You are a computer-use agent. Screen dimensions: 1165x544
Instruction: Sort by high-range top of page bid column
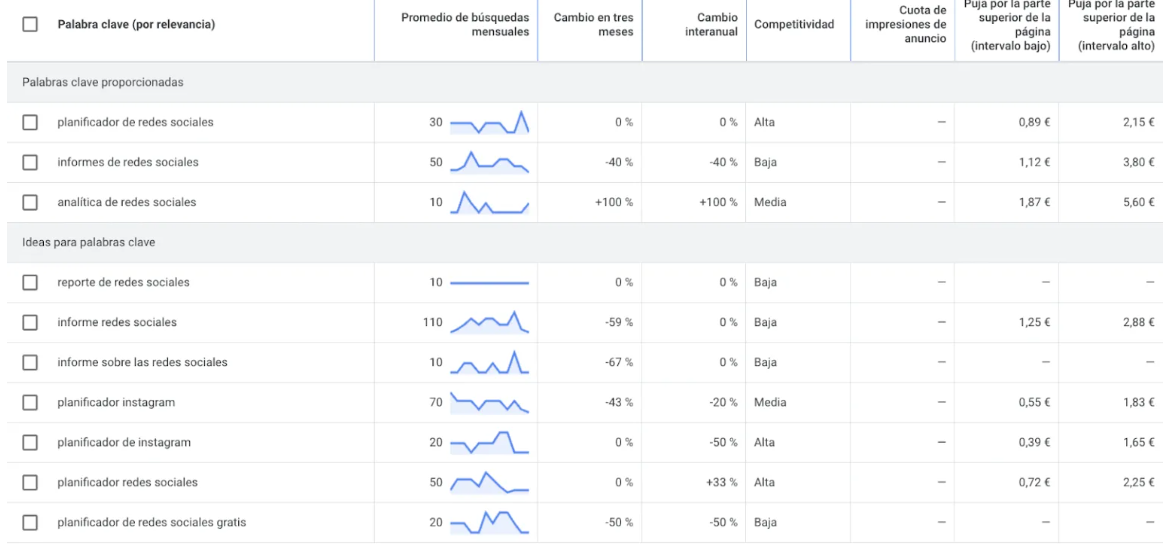point(1112,25)
